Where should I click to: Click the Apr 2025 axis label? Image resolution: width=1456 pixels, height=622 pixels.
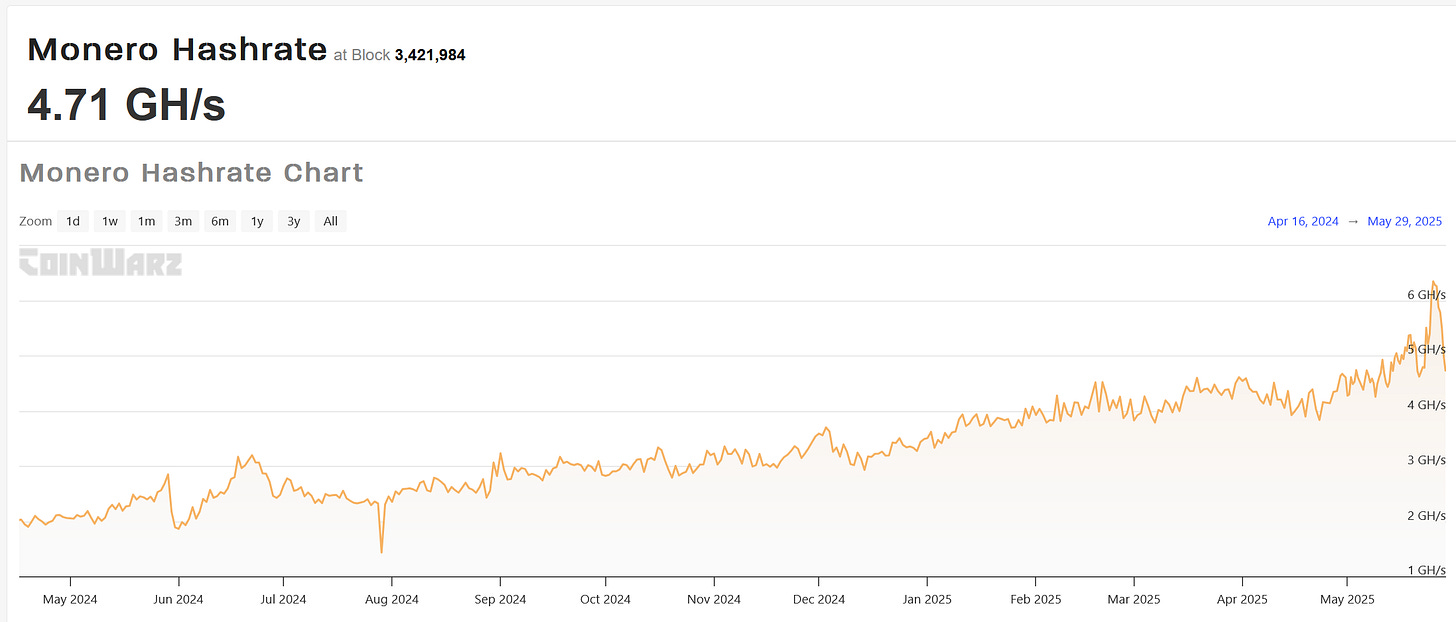click(1242, 600)
